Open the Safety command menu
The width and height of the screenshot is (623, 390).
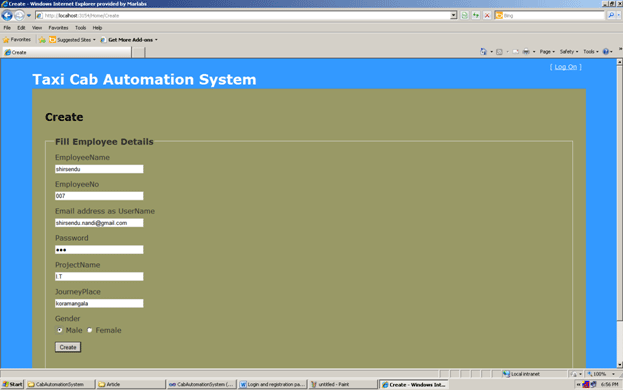click(x=569, y=52)
